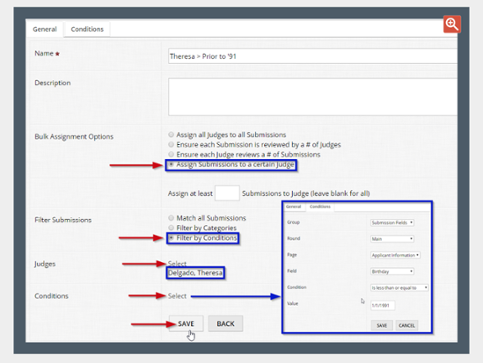Open the Round dropdown showing Main
The height and width of the screenshot is (363, 483).
click(392, 239)
